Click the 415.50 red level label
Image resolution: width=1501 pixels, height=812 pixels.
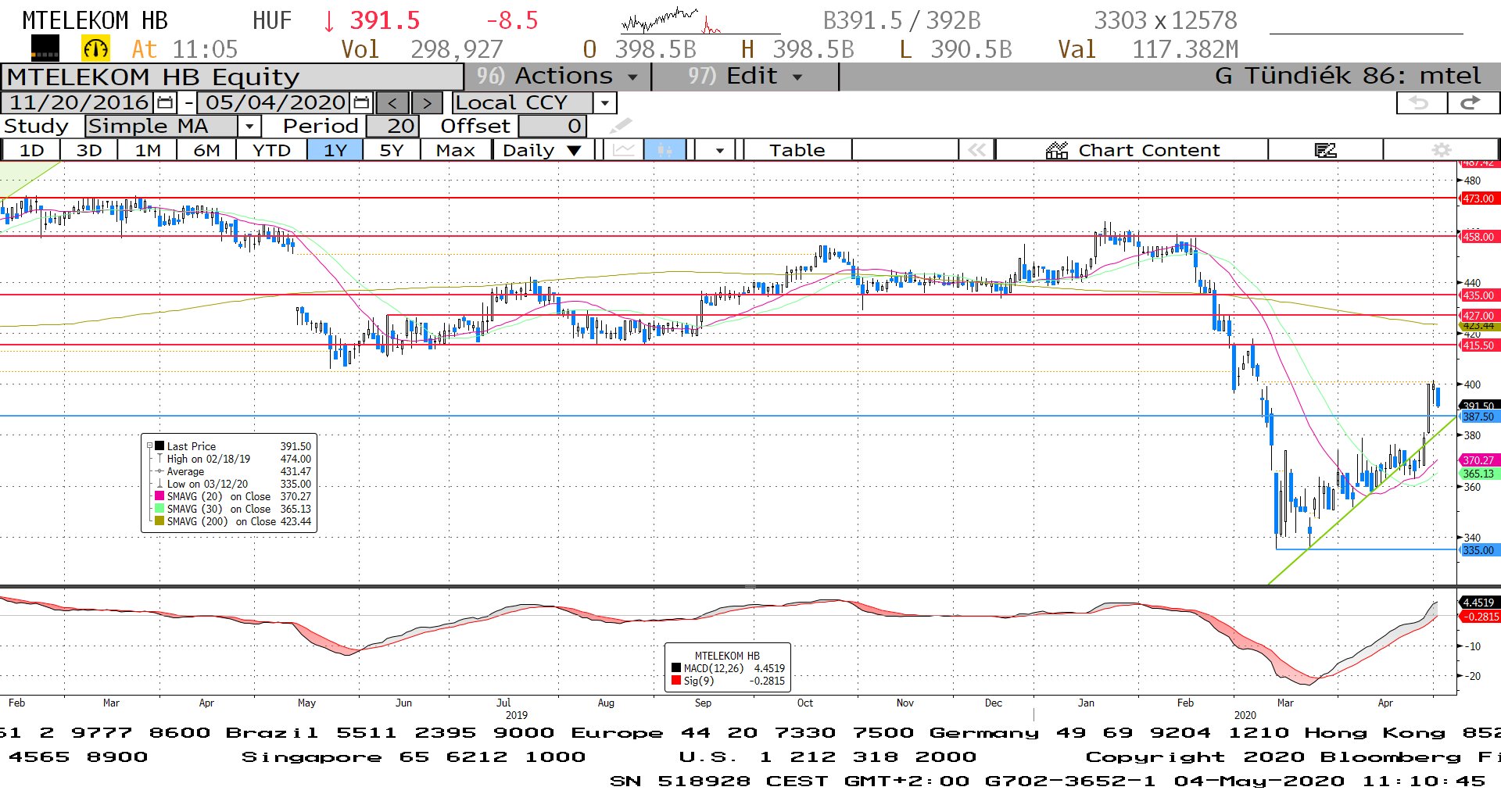1479,345
